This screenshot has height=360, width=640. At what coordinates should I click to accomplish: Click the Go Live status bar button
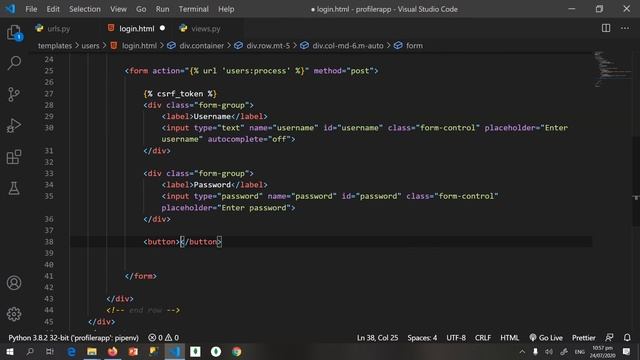coord(546,338)
